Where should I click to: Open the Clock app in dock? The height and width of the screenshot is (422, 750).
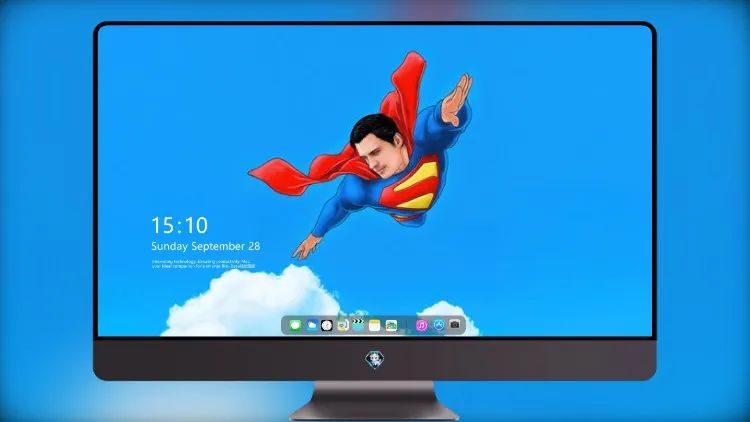tap(327, 325)
